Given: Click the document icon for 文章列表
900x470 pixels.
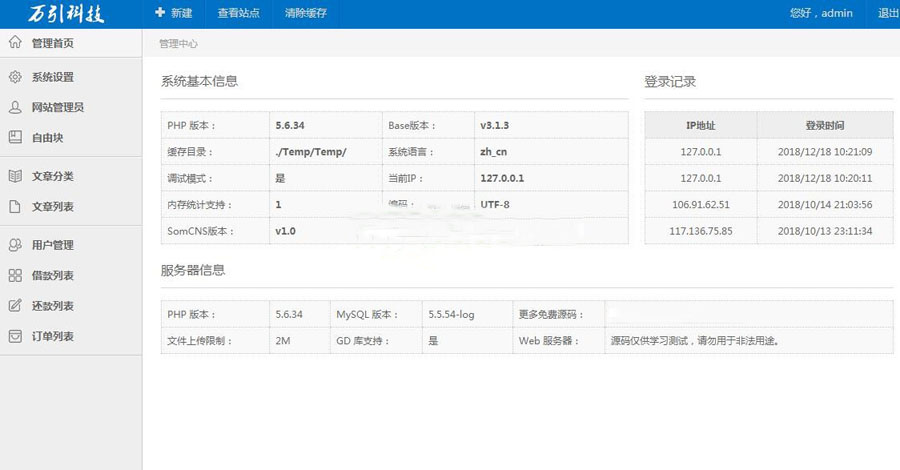Looking at the screenshot, I should (15, 207).
